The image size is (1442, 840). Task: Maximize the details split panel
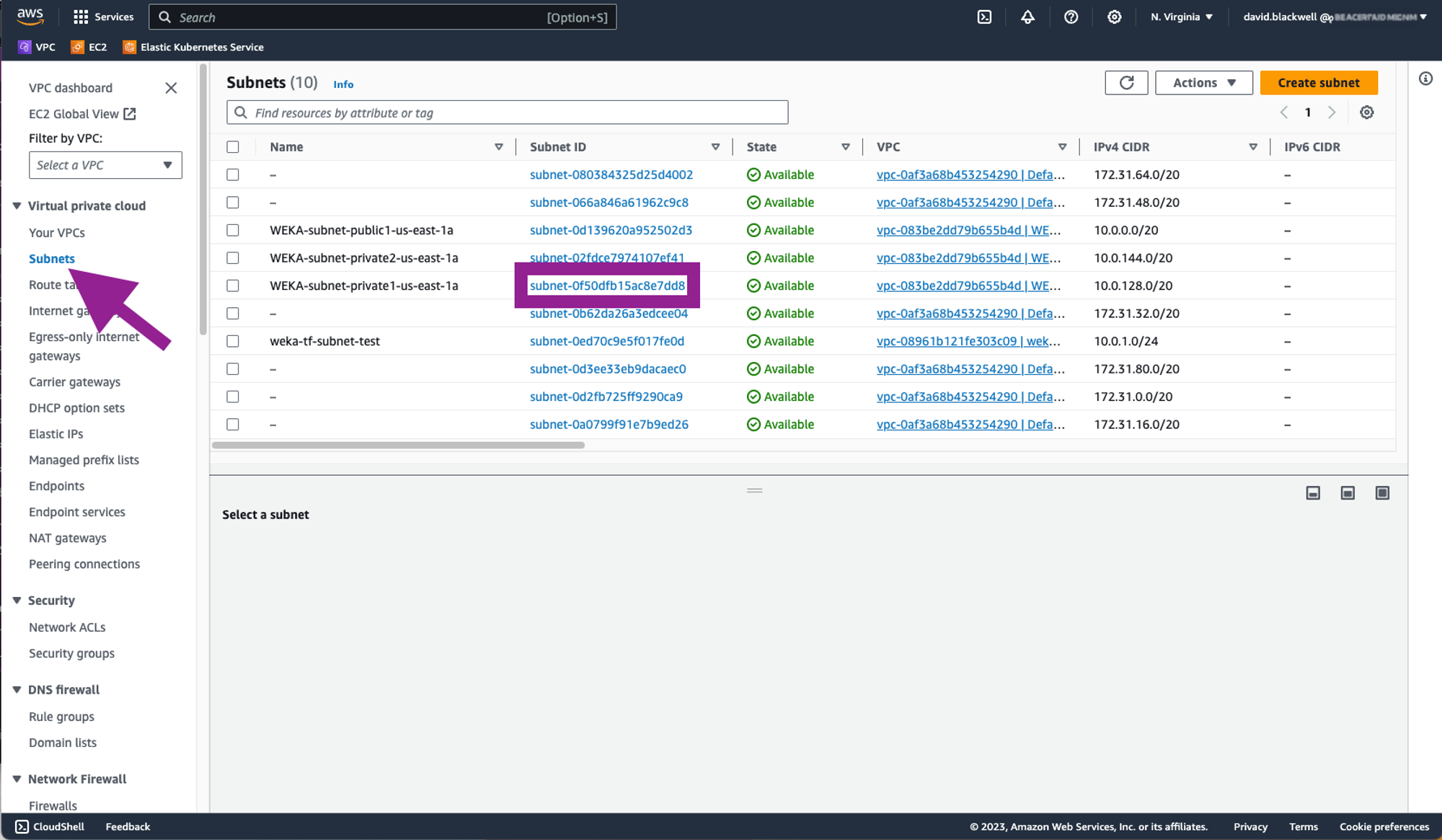coord(1382,493)
